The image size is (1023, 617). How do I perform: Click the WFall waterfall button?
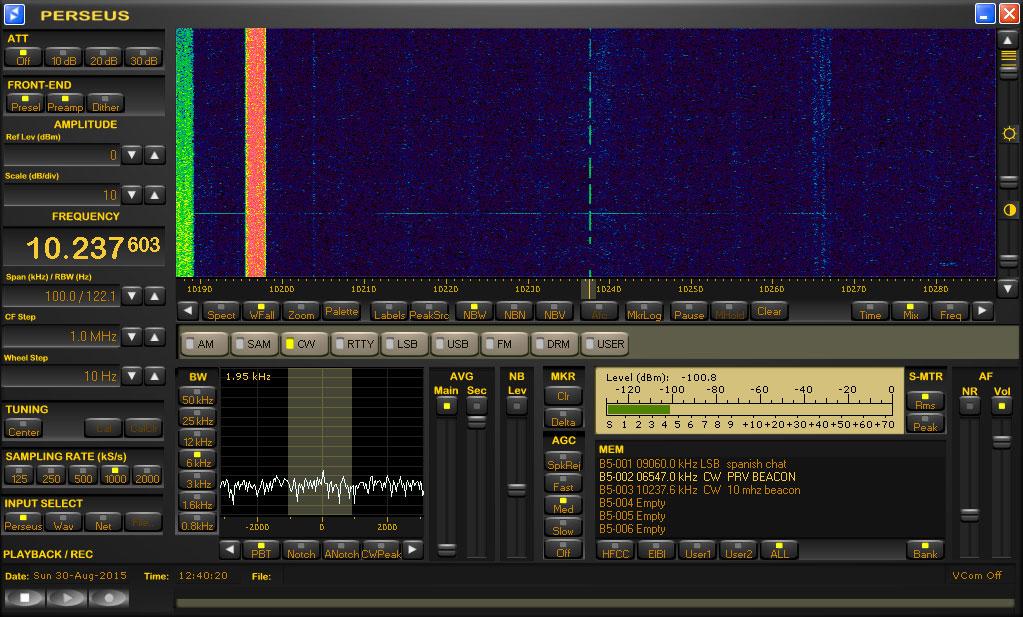click(261, 312)
